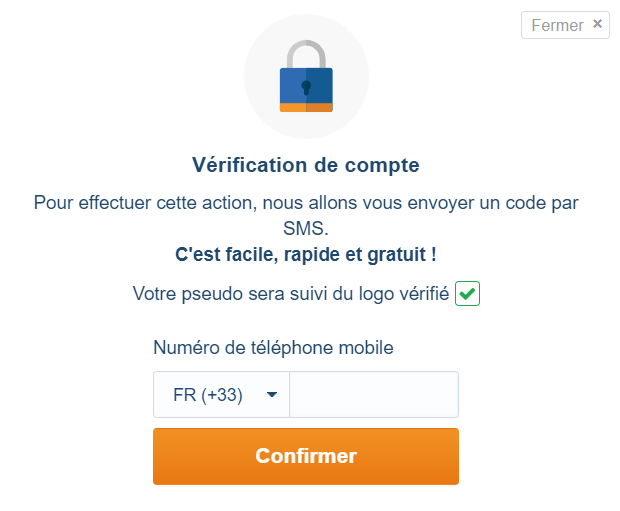Click the X icon beside Fermer
This screenshot has width=620, height=511.
597,24
